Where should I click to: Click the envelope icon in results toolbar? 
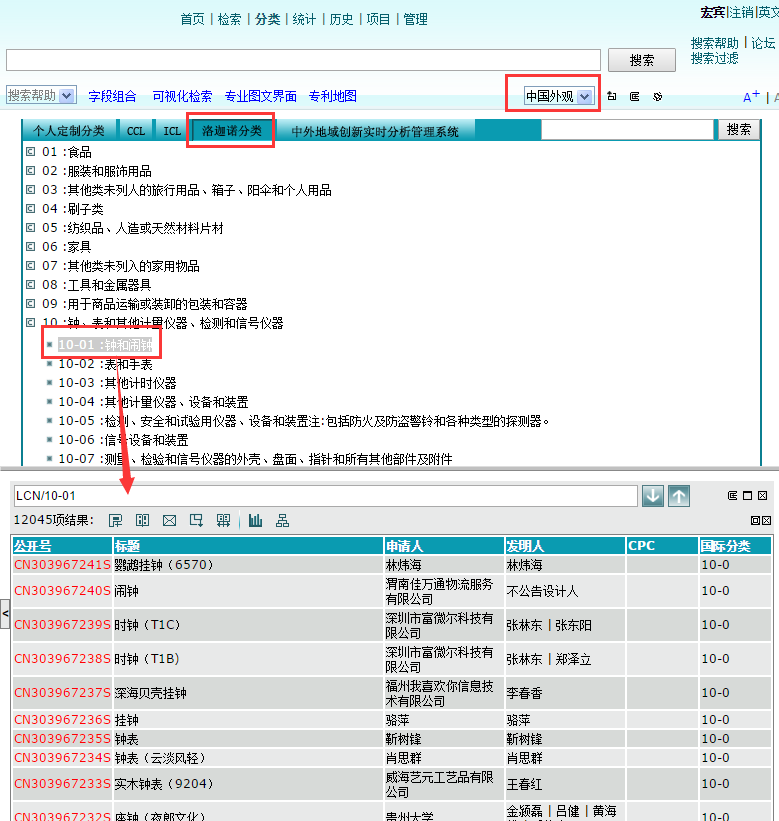169,520
